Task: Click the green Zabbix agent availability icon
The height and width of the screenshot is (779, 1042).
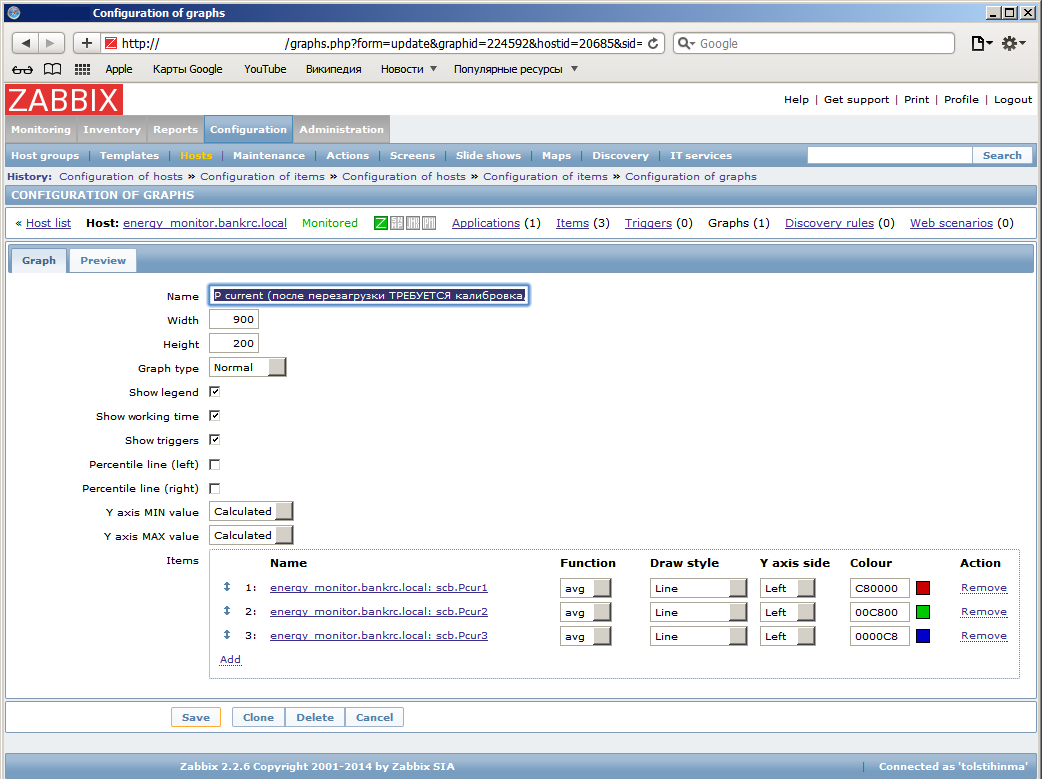Action: [x=381, y=223]
